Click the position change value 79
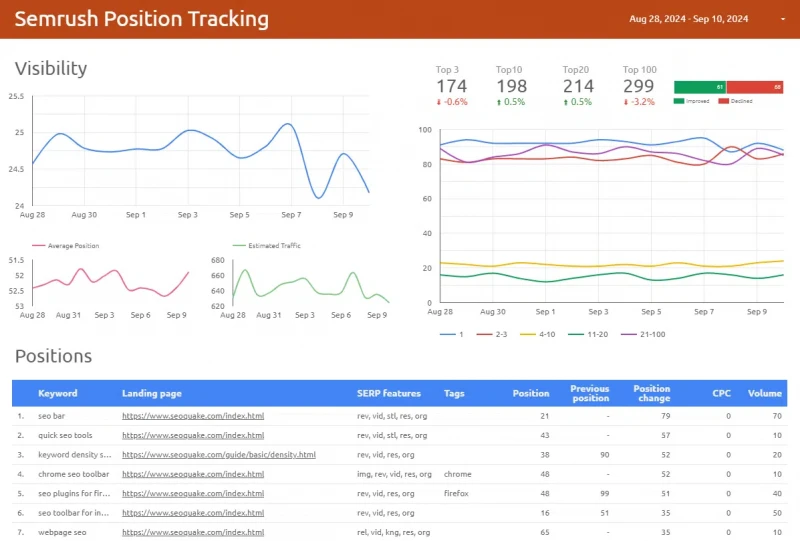This screenshot has height=541, width=800. click(666, 416)
